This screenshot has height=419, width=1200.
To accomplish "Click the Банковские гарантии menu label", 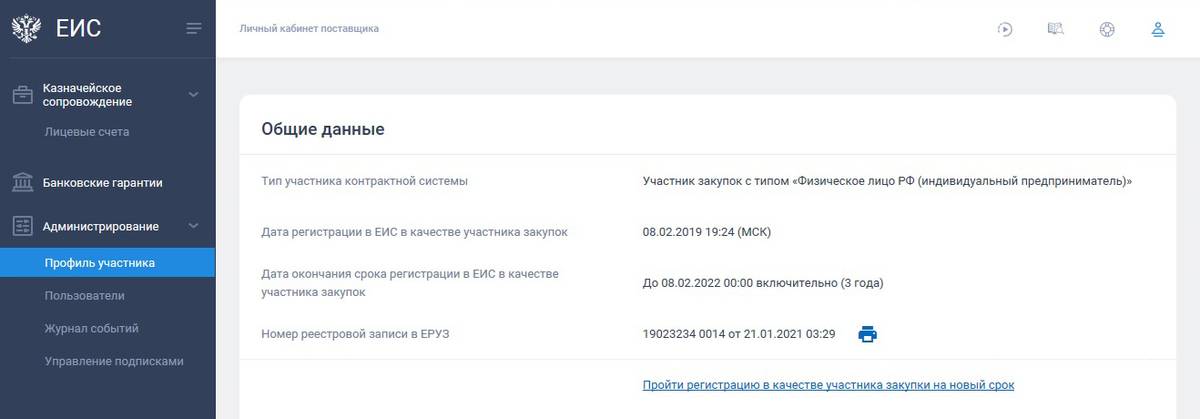I will point(103,183).
